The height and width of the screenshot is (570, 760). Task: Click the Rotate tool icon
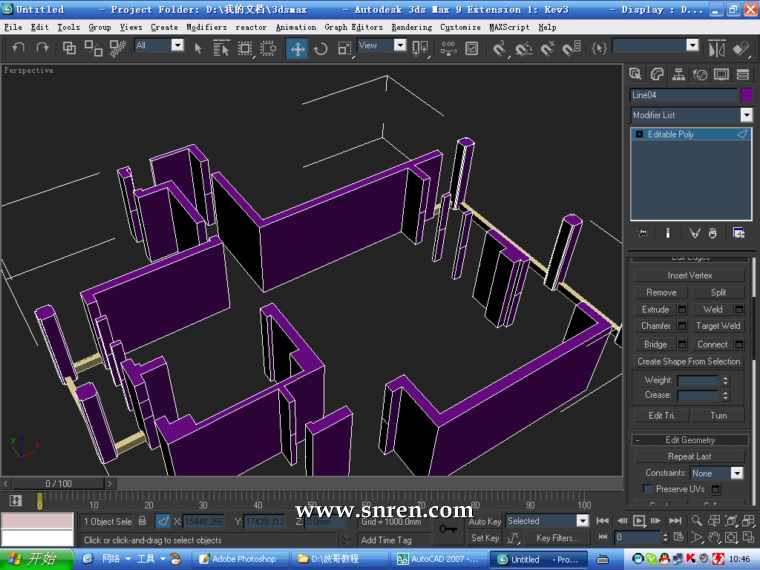pyautogui.click(x=321, y=48)
